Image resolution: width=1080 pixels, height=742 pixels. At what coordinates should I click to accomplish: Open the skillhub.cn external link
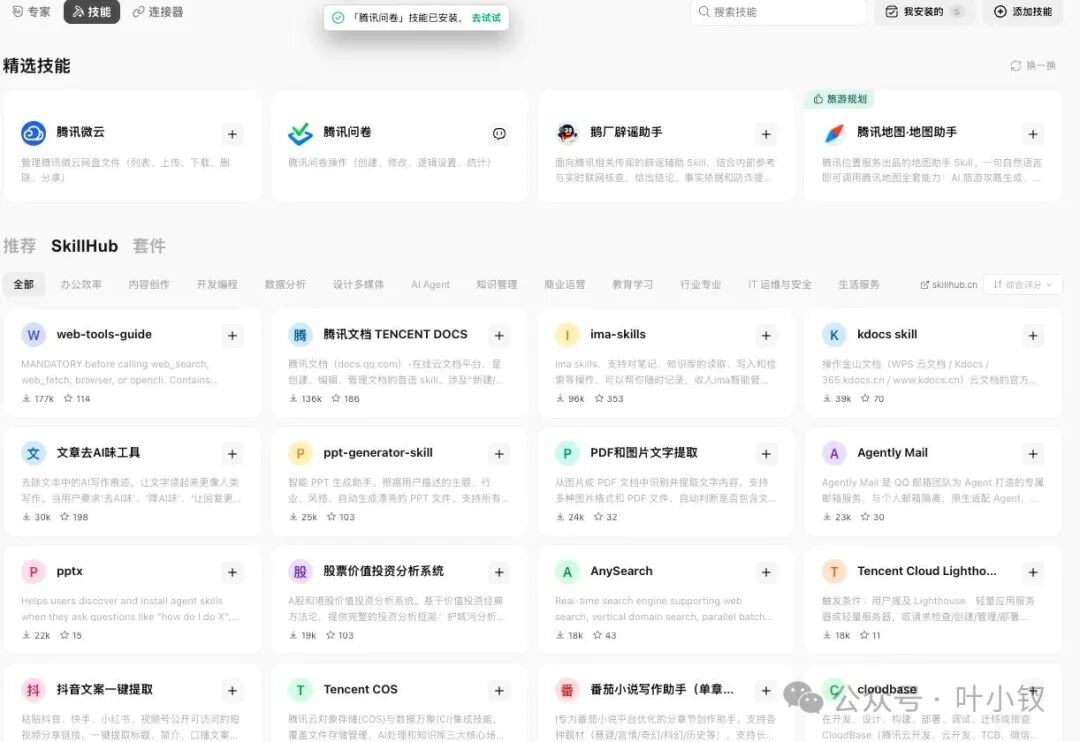pos(948,285)
